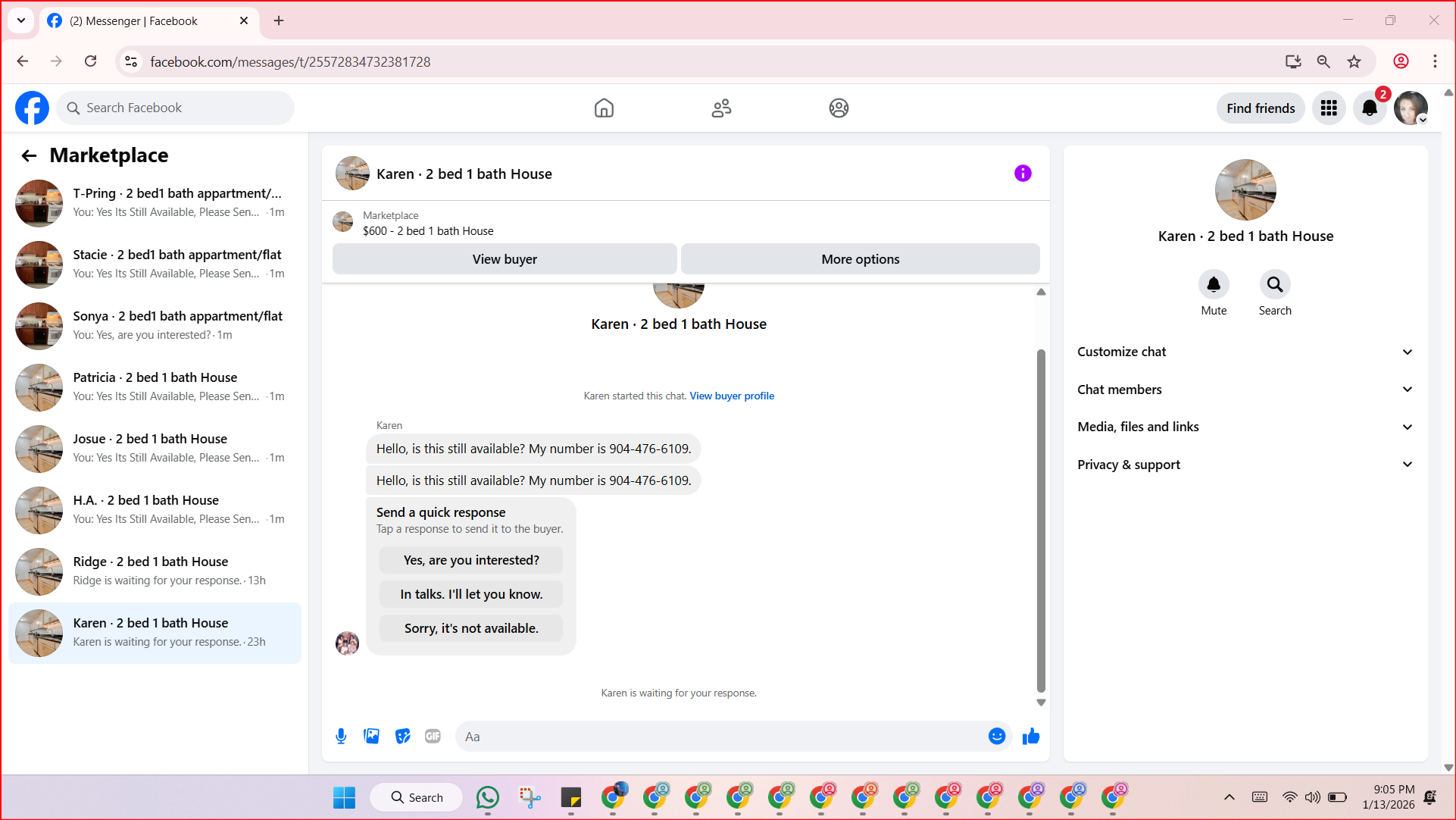This screenshot has height=820, width=1456.
Task: Send a thumbs up like
Action: (x=1030, y=736)
